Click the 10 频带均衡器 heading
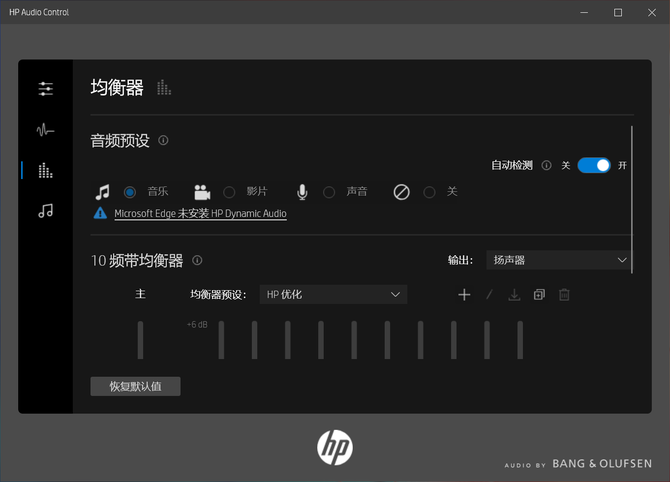Image resolution: width=670 pixels, height=482 pixels. (x=137, y=260)
